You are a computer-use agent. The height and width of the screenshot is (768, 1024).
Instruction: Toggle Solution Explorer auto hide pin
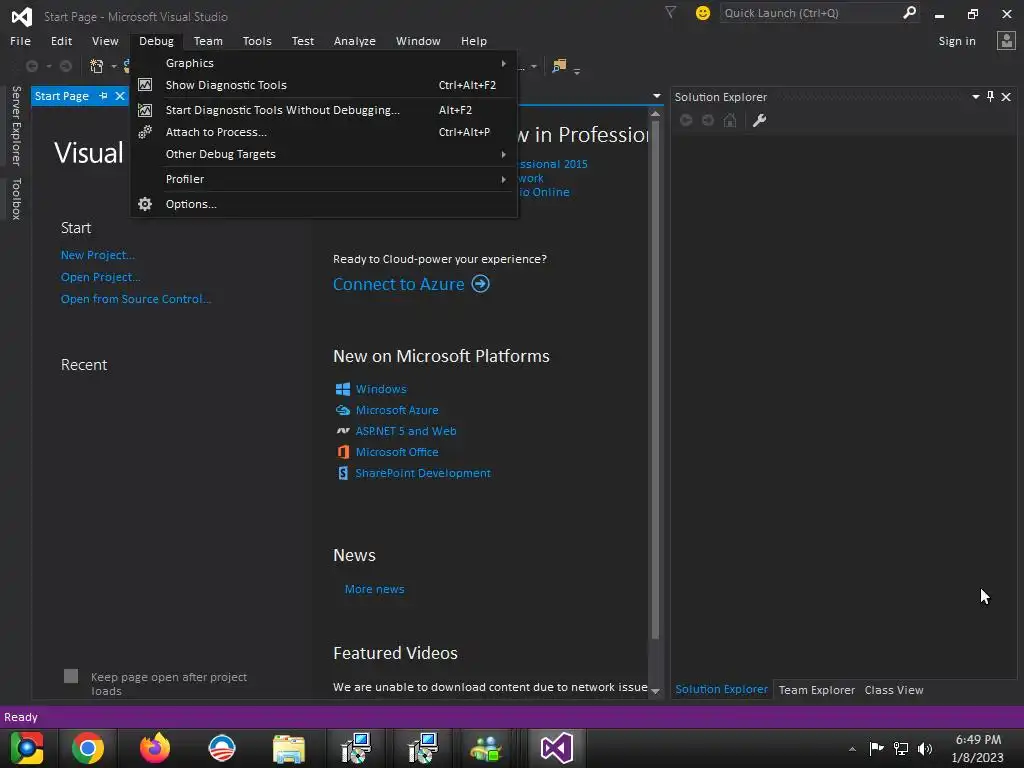click(x=991, y=97)
